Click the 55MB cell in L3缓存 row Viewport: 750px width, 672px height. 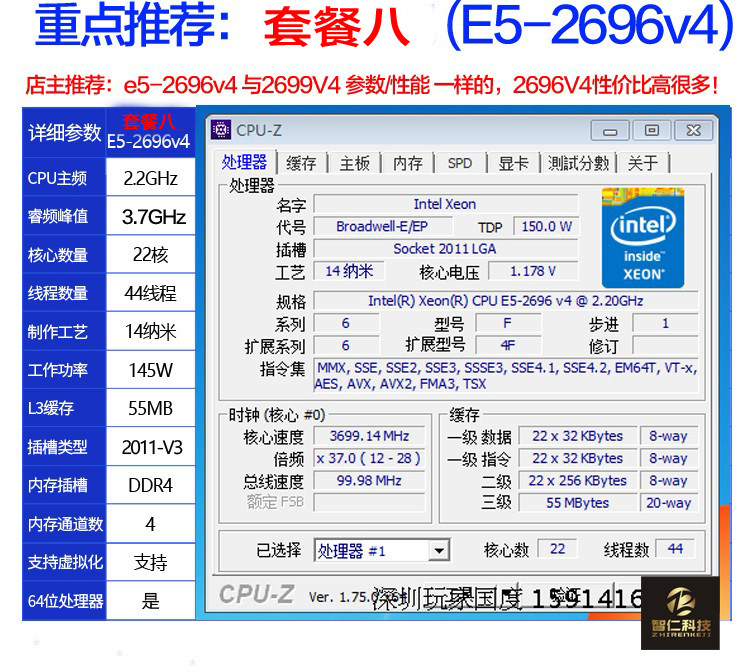click(150, 408)
